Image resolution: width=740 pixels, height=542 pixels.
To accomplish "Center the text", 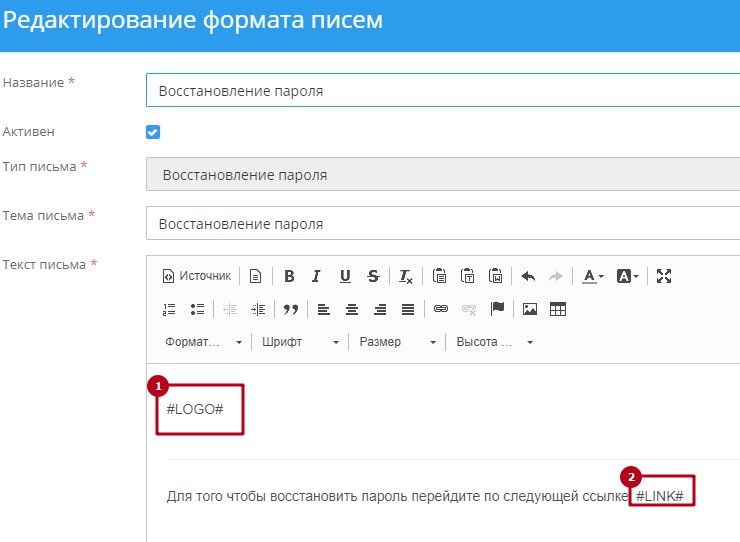I will point(352,309).
